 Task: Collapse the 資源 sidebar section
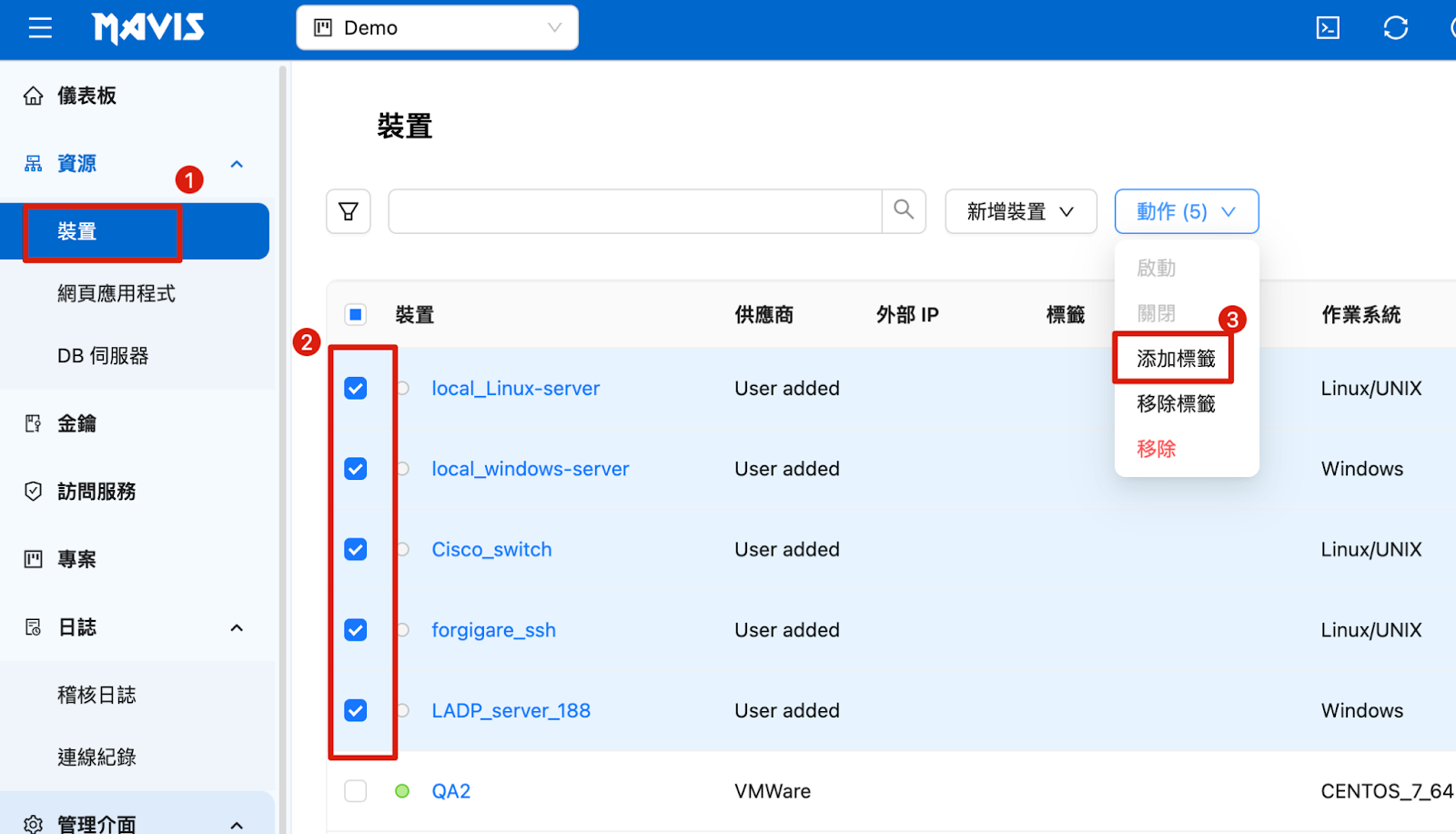[237, 164]
